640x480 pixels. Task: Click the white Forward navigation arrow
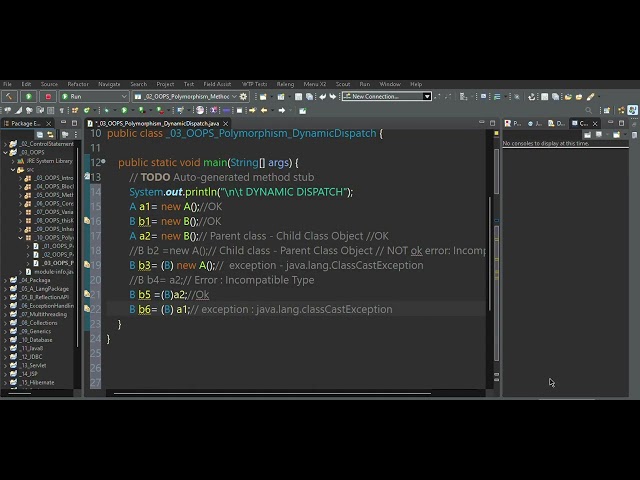click(282, 110)
